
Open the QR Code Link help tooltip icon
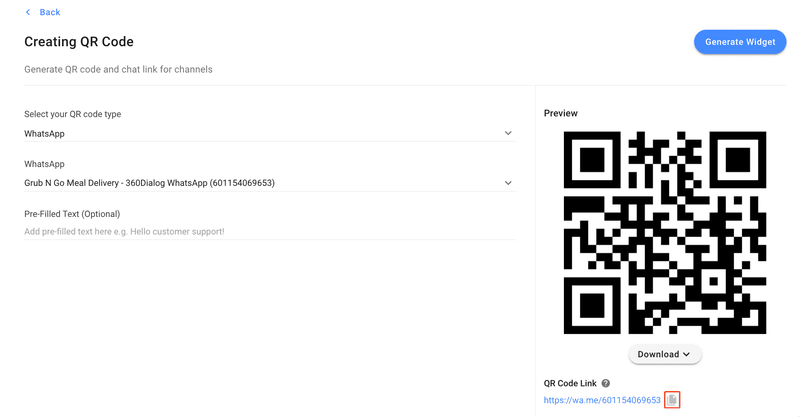(606, 383)
